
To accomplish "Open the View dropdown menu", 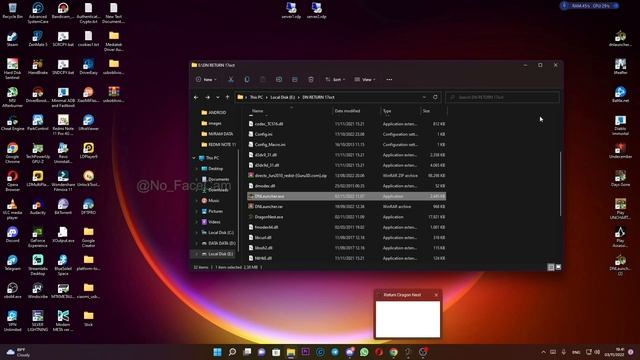I will [365, 80].
